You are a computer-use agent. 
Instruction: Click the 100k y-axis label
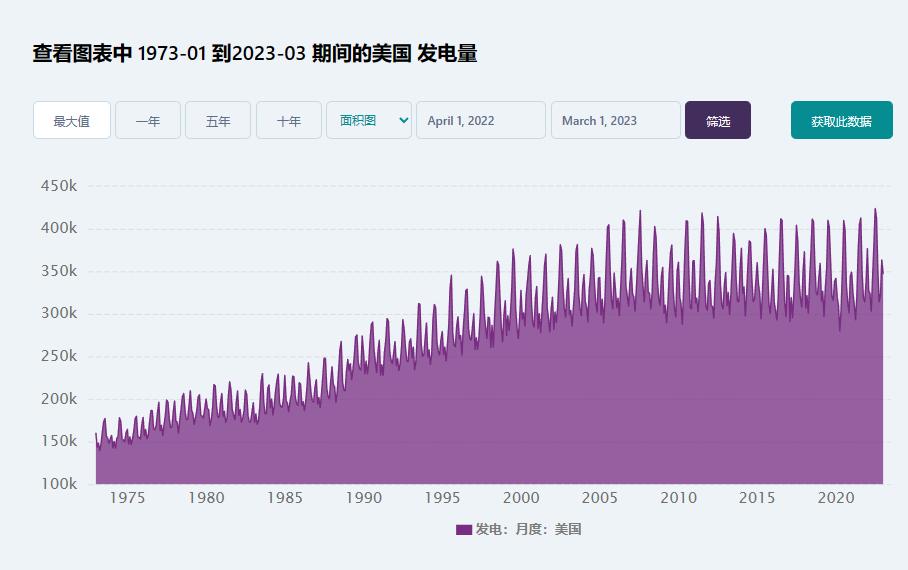click(58, 483)
